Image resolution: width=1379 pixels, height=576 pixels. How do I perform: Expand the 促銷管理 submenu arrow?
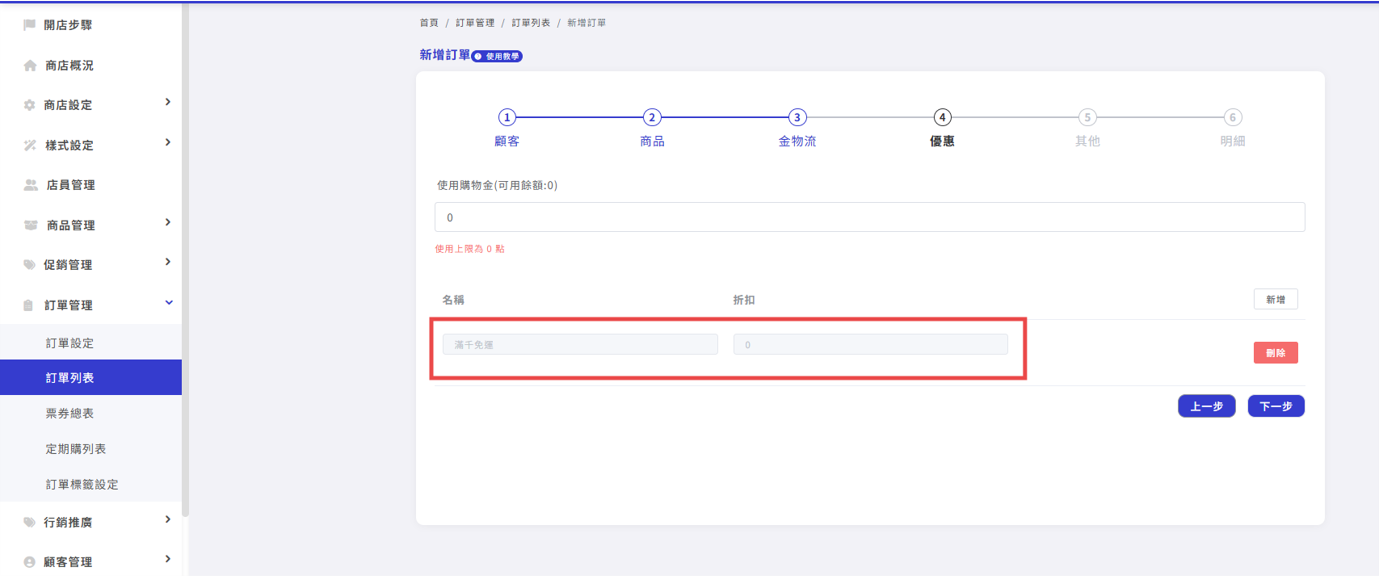(x=168, y=262)
